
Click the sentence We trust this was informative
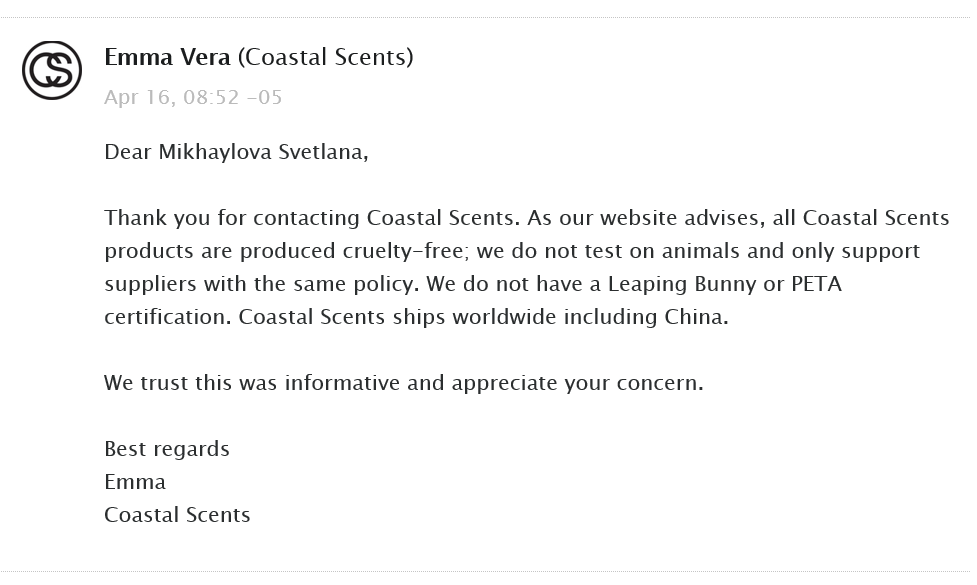252,383
